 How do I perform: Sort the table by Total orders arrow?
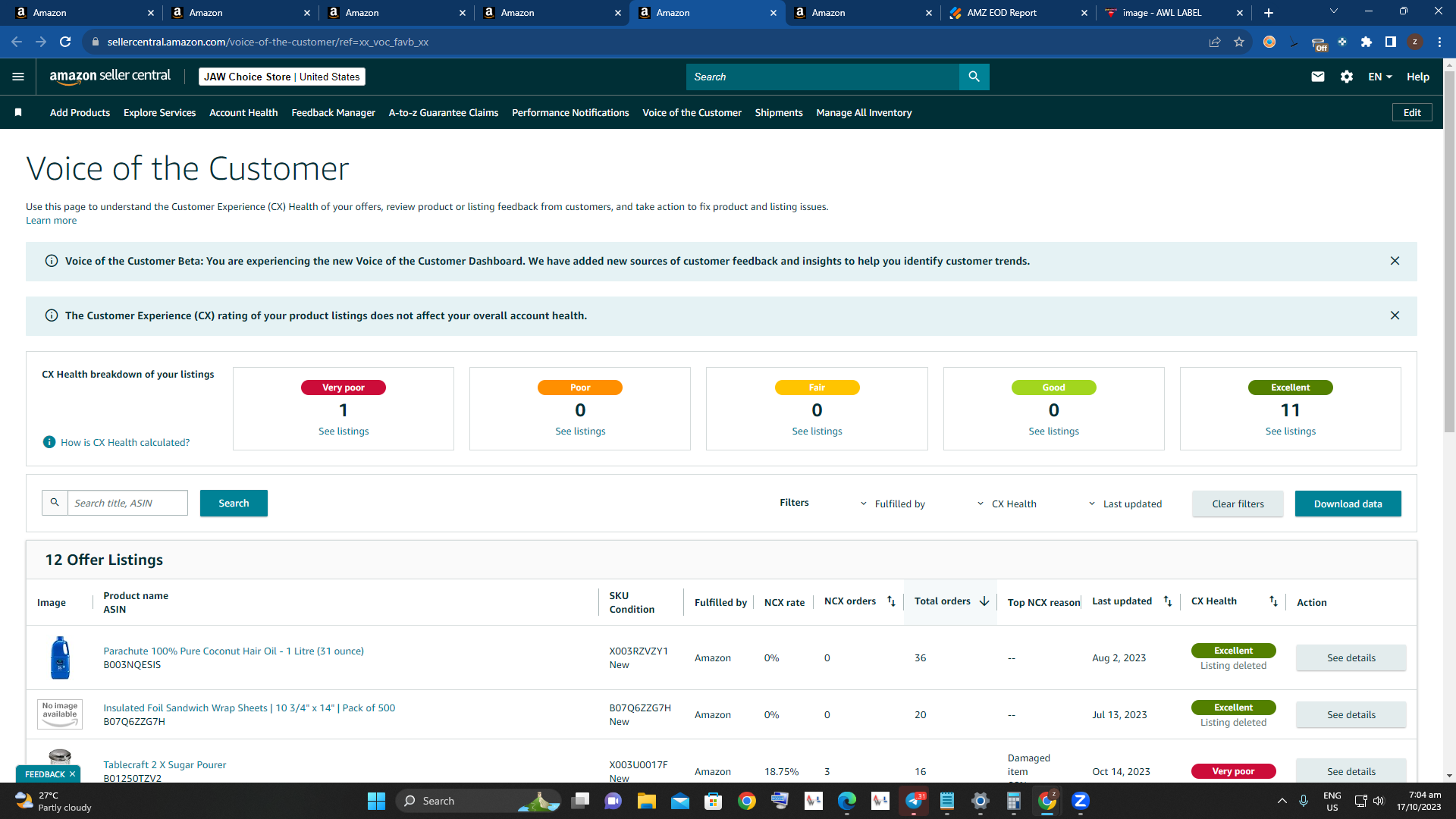point(984,601)
